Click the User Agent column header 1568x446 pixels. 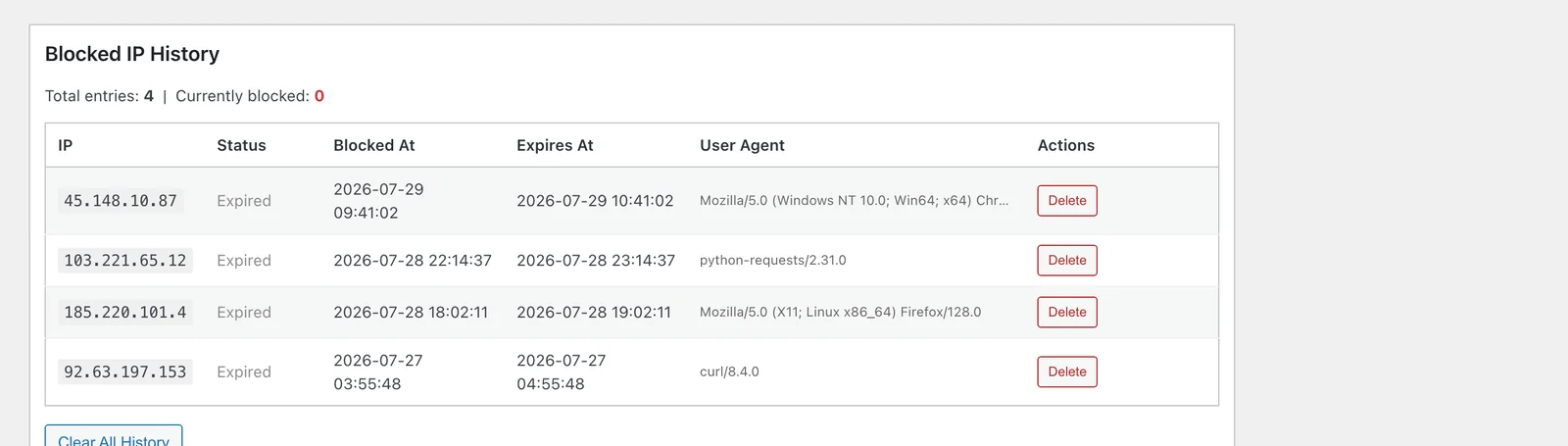tap(742, 145)
